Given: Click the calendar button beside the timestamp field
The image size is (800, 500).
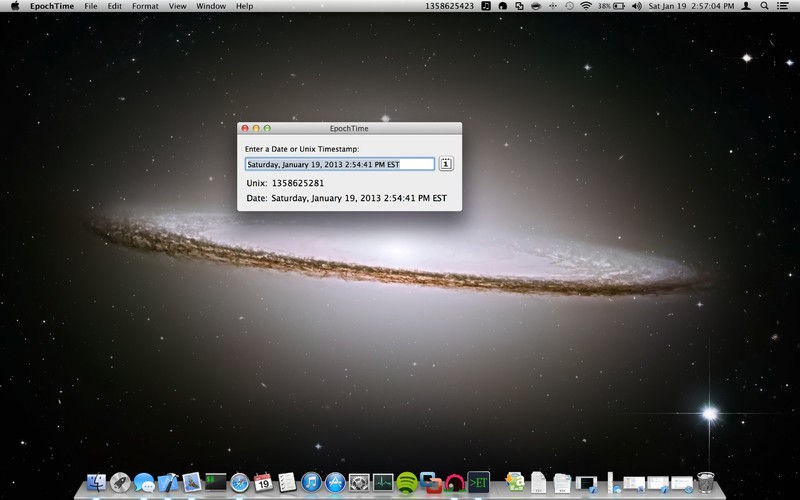Looking at the screenshot, I should (446, 164).
